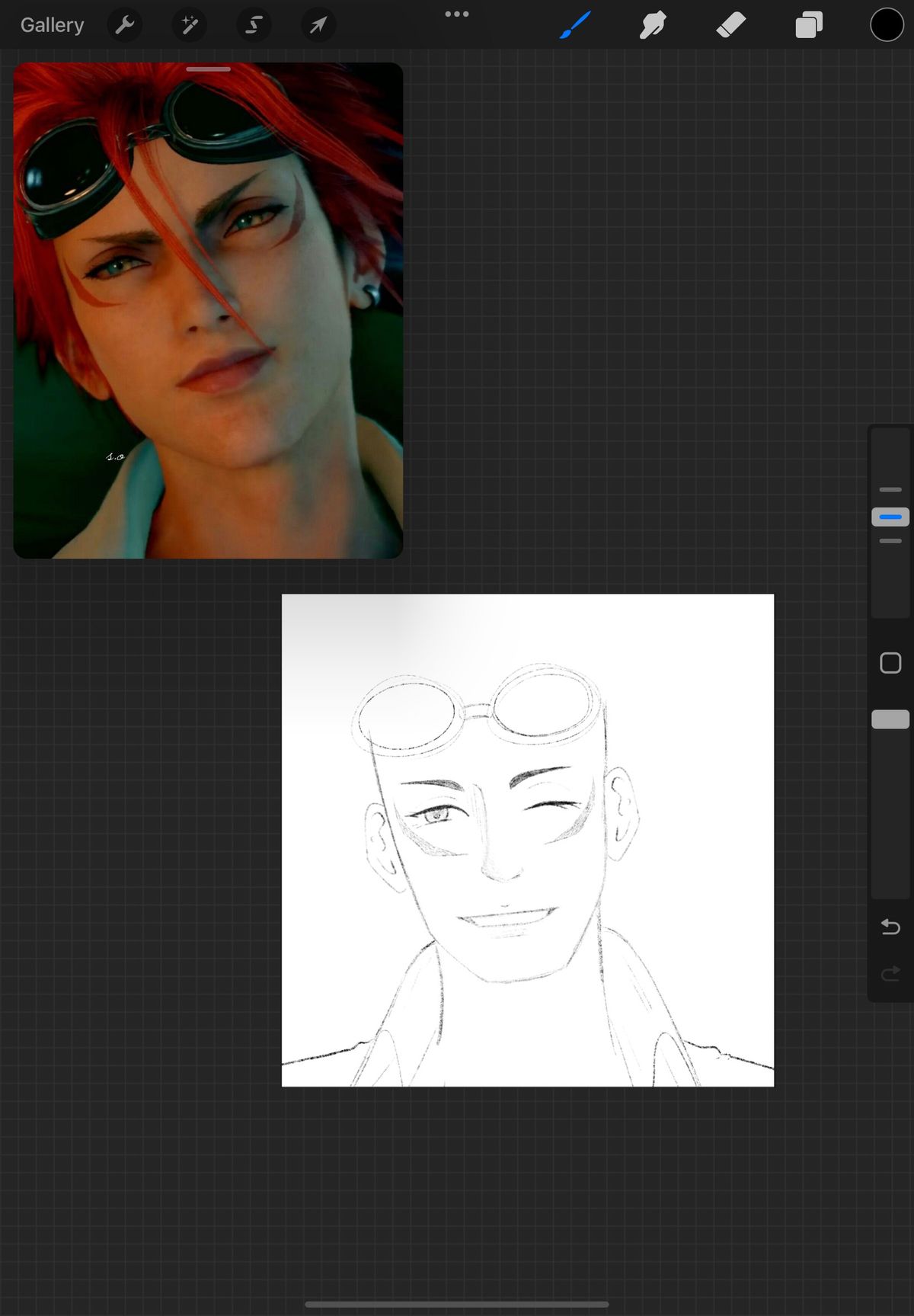Tap the square Modify button in sidebar
This screenshot has width=914, height=1316.
[x=890, y=663]
